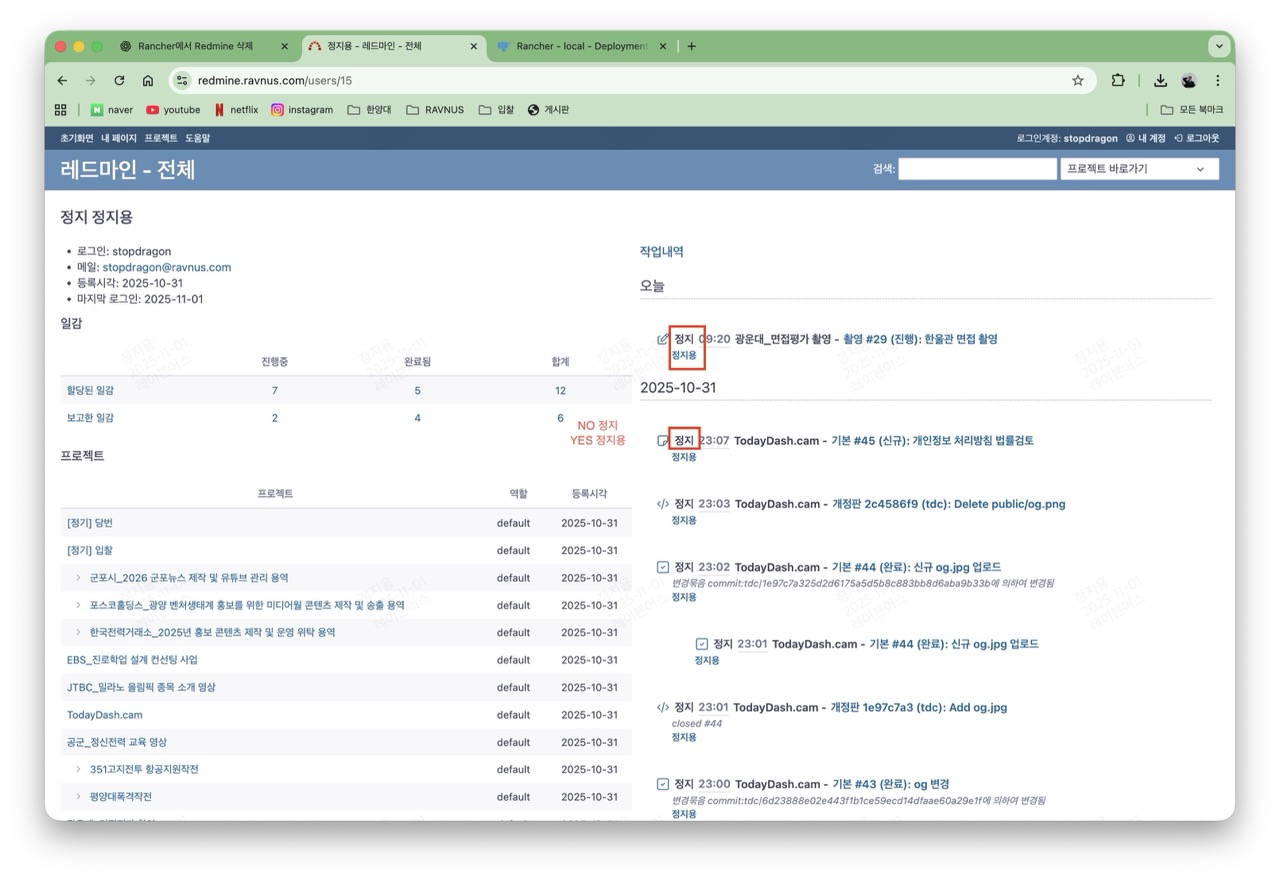Open the Chrome three-dot menu
Image resolution: width=1280 pixels, height=879 pixels.
click(1217, 81)
